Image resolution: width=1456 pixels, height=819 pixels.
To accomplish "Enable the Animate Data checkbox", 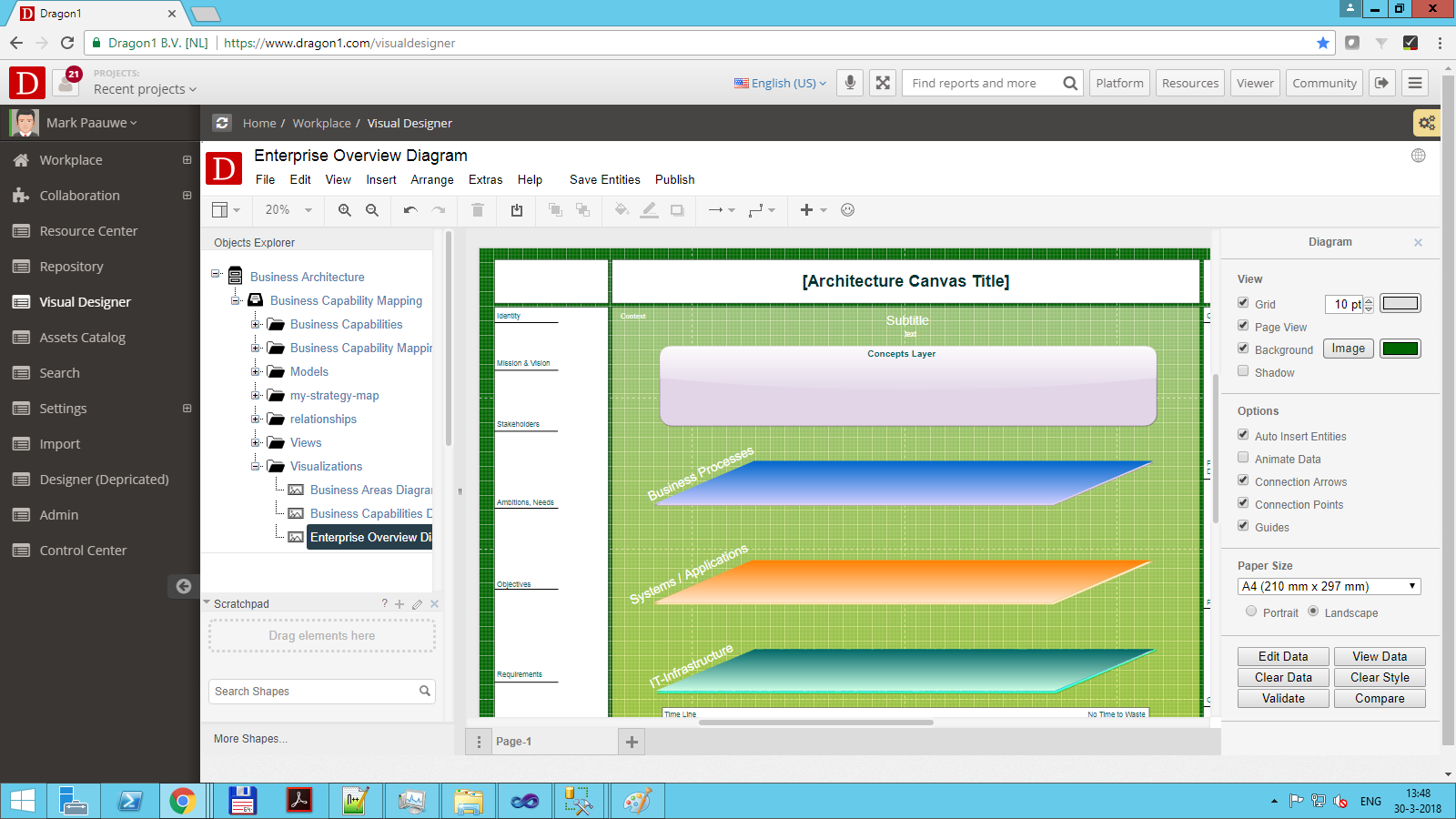I will tap(1243, 458).
